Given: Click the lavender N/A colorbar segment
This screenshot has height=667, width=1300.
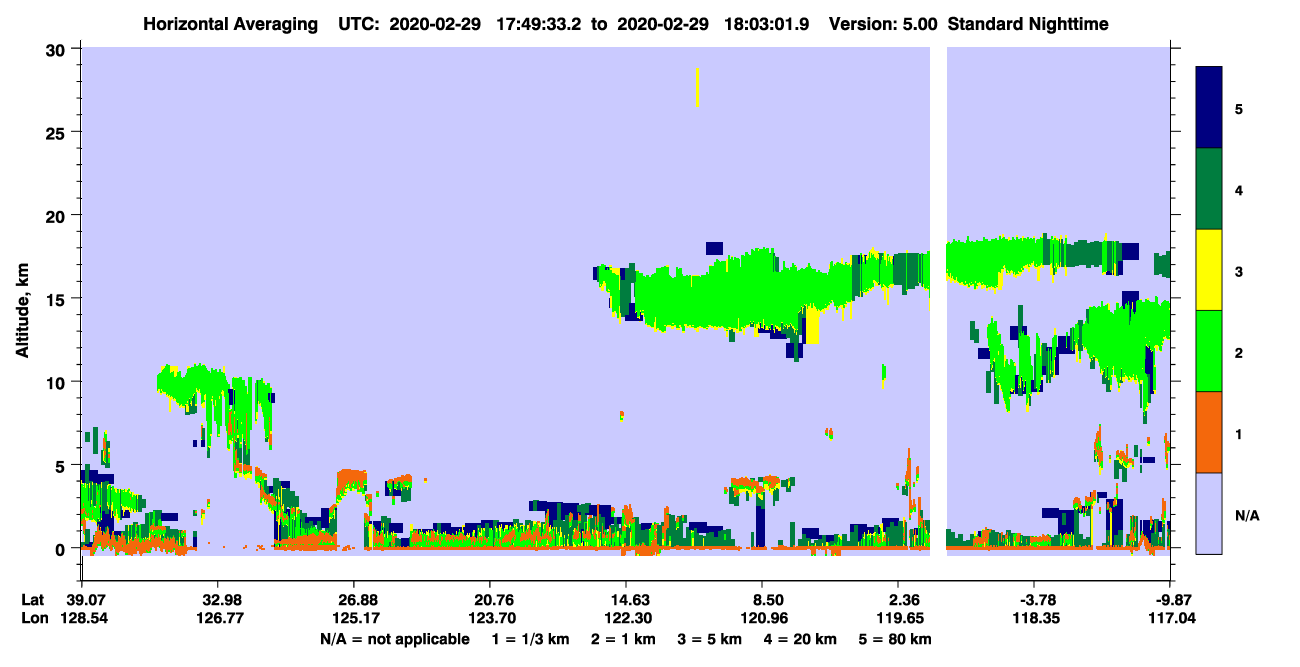Looking at the screenshot, I should [x=1209, y=513].
